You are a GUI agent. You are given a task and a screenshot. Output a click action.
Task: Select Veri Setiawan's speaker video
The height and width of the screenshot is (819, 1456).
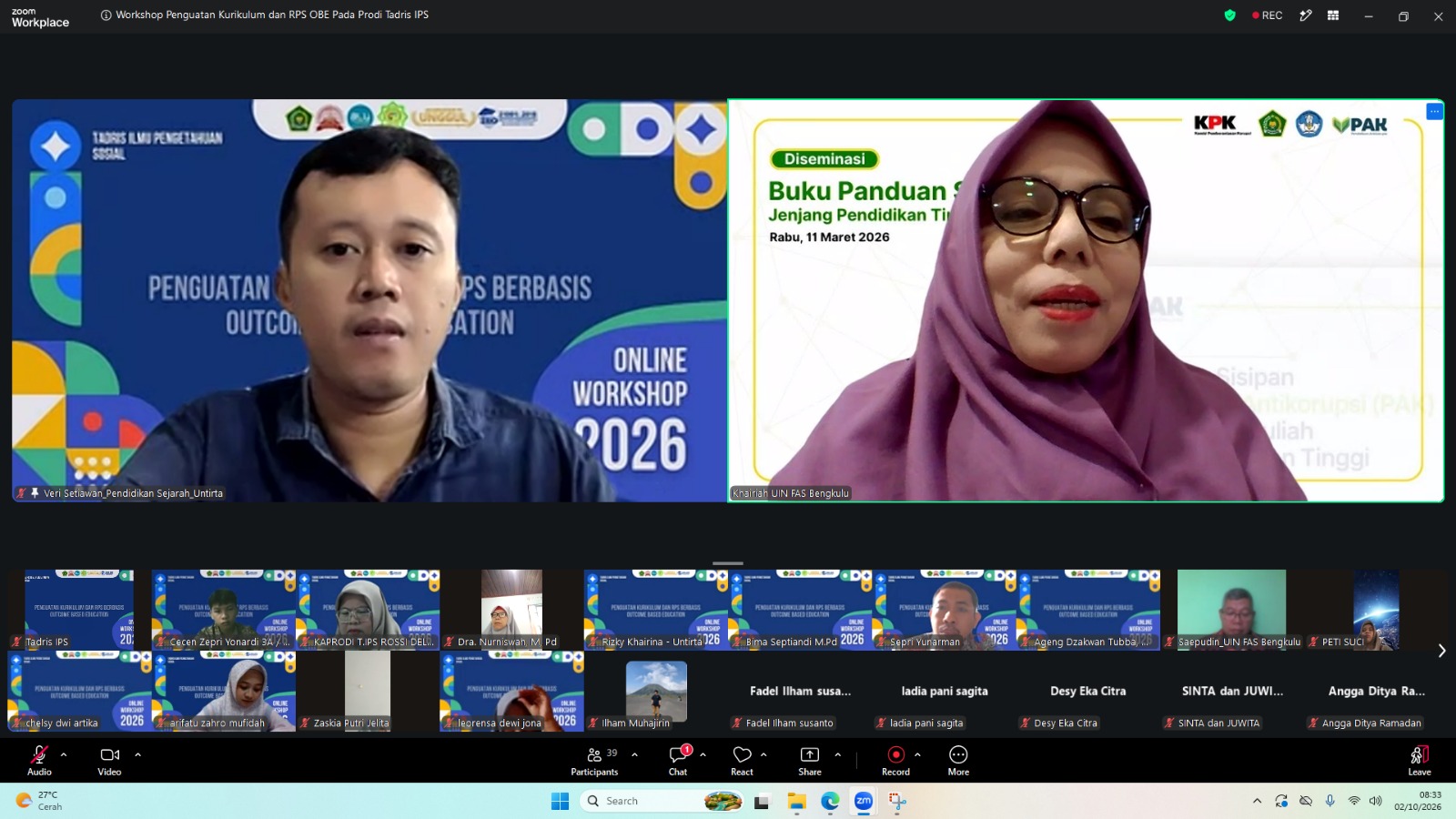(369, 300)
